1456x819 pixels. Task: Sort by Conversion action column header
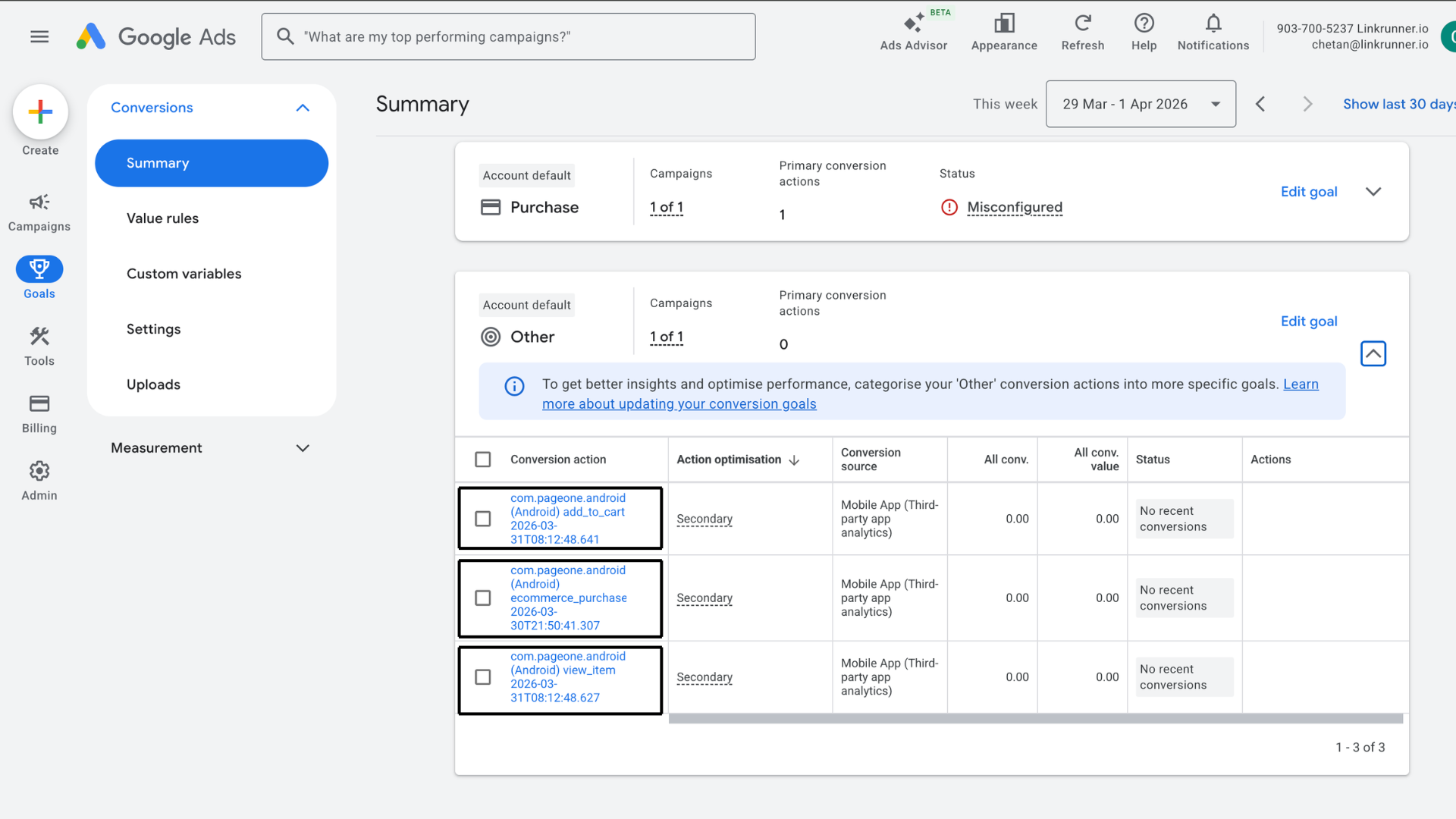(557, 460)
